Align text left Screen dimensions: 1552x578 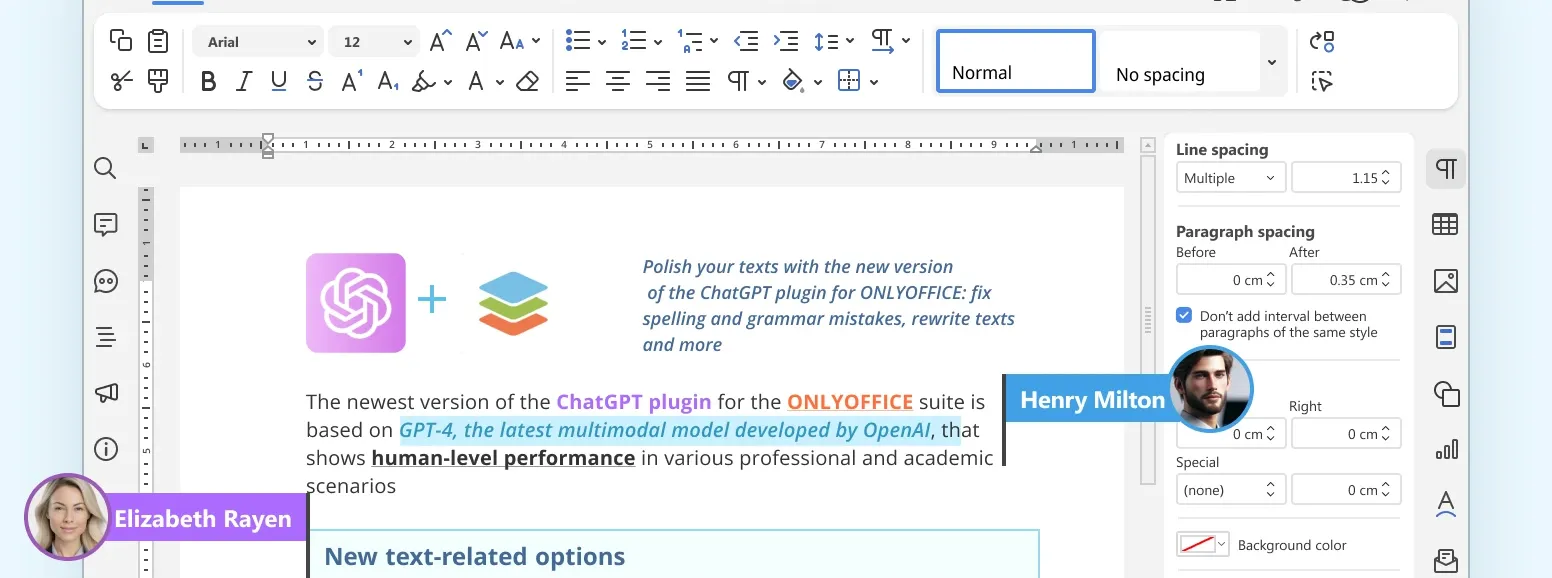point(577,82)
